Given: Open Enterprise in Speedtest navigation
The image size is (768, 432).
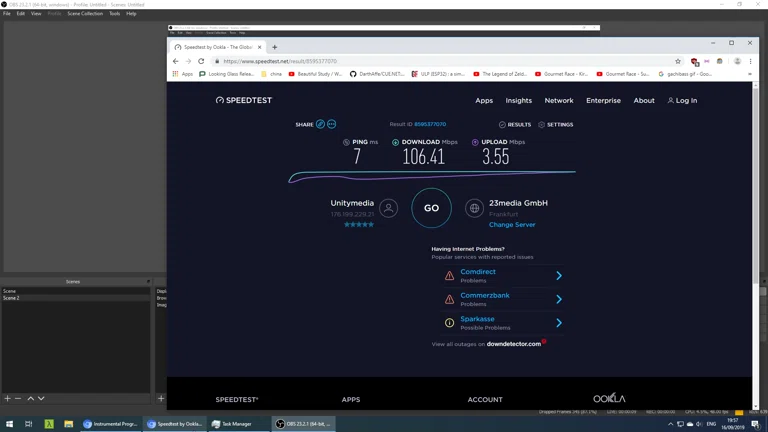Looking at the screenshot, I should 603,100.
